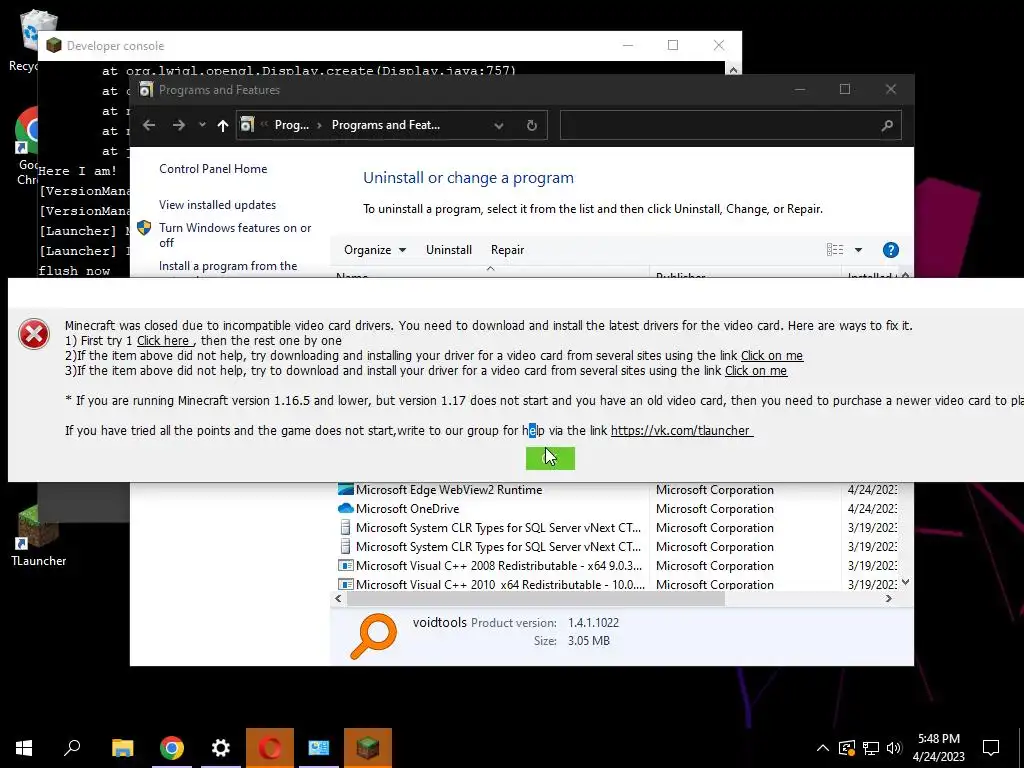Go up one level in Control Panel
Viewport: 1024px width, 768px height.
click(223, 125)
